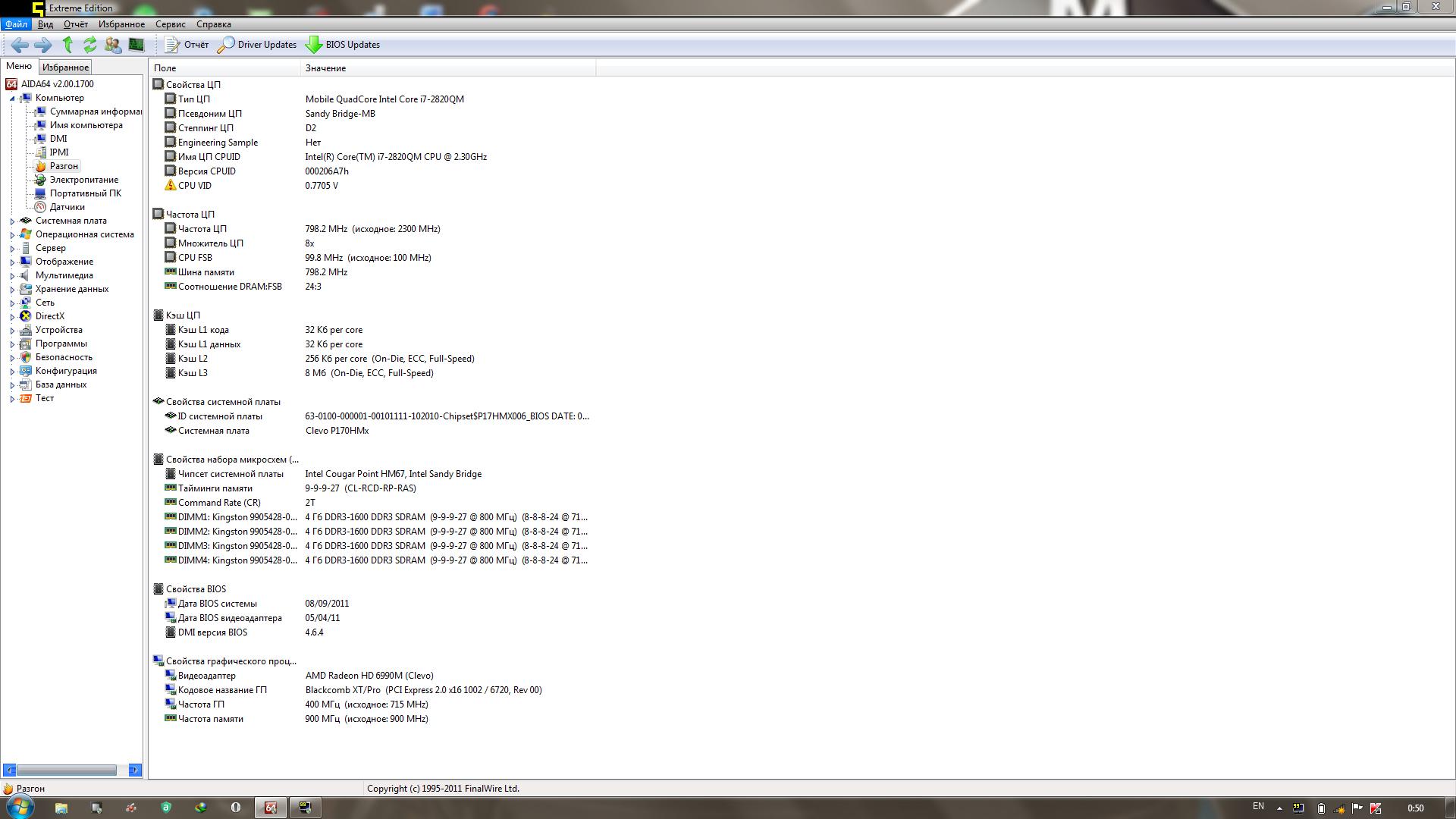Click the Электропитание icon in tree

click(41, 180)
